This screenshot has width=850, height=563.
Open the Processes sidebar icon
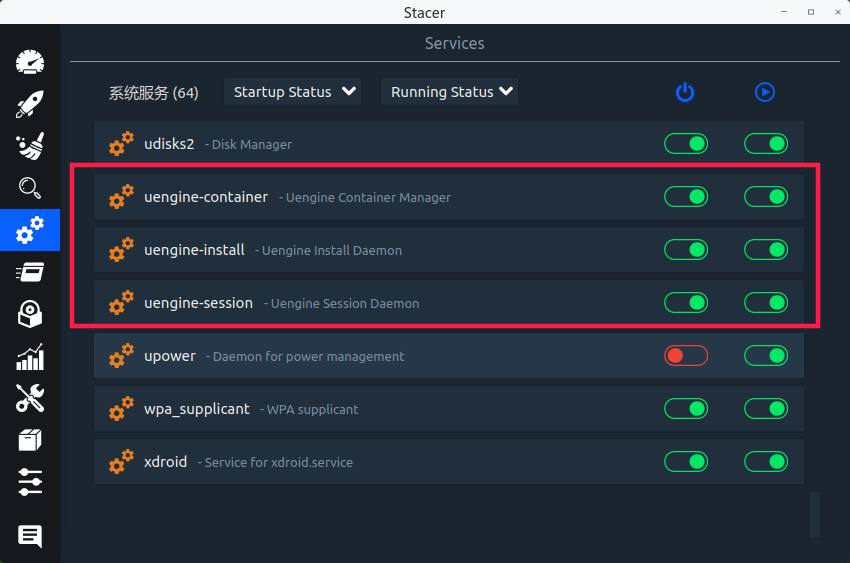click(30, 272)
